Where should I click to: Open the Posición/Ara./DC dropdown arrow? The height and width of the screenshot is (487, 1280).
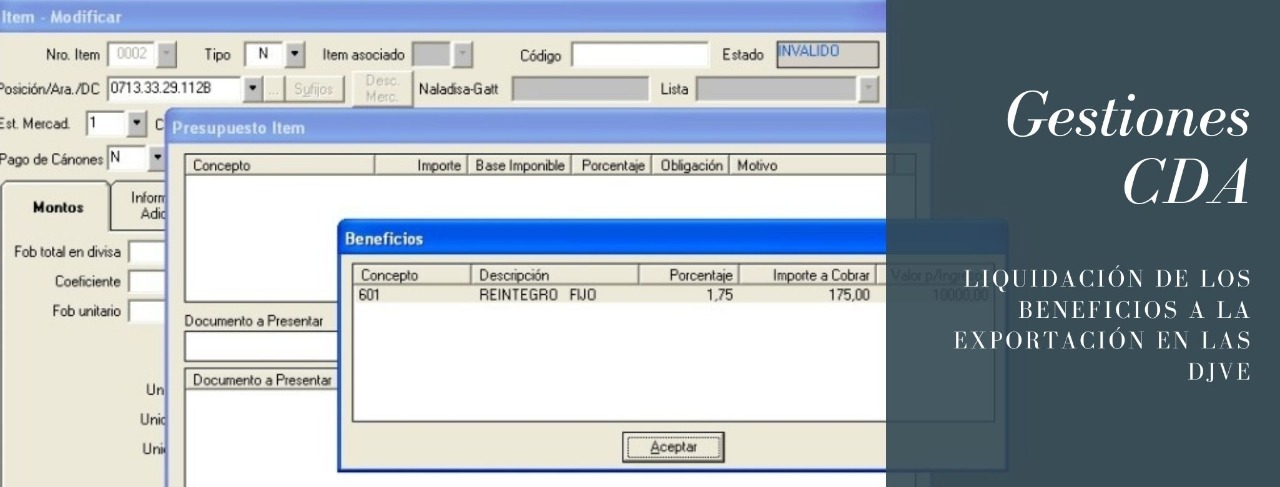(x=253, y=87)
